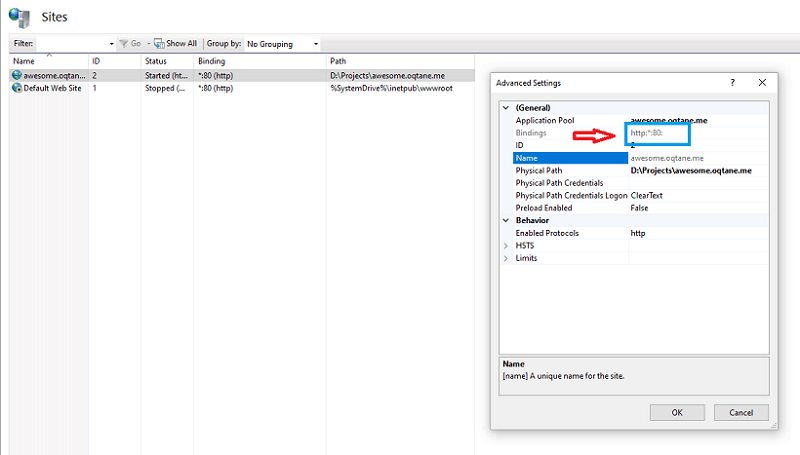Click the OK button
The width and height of the screenshot is (800, 455).
pyautogui.click(x=677, y=413)
